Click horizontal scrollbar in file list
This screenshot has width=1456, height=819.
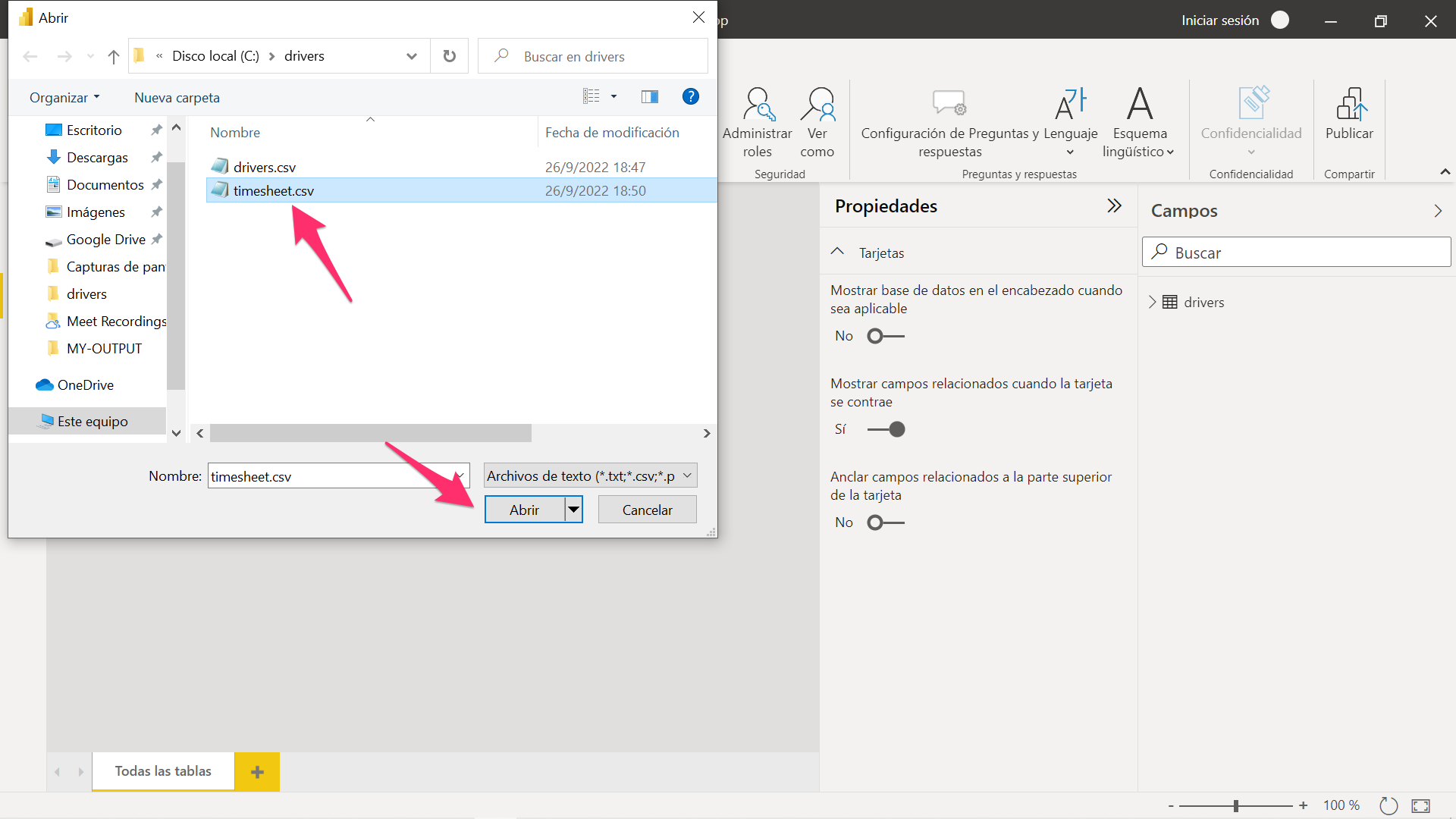point(371,433)
